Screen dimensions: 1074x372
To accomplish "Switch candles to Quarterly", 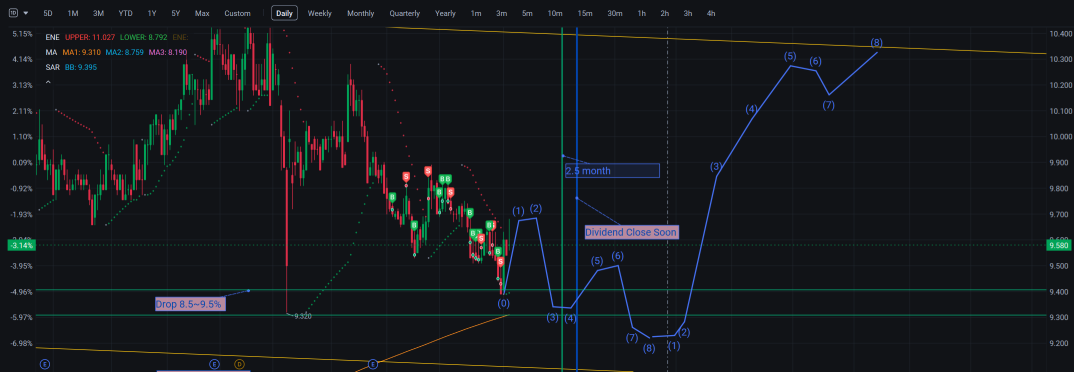I will (x=405, y=13).
